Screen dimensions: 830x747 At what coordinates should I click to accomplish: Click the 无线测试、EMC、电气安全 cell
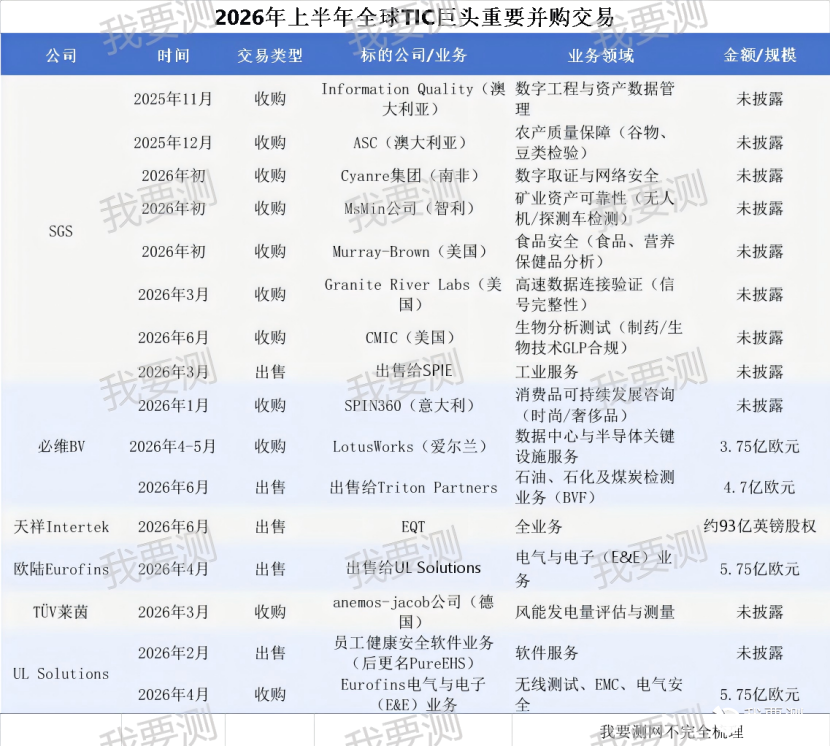click(599, 694)
